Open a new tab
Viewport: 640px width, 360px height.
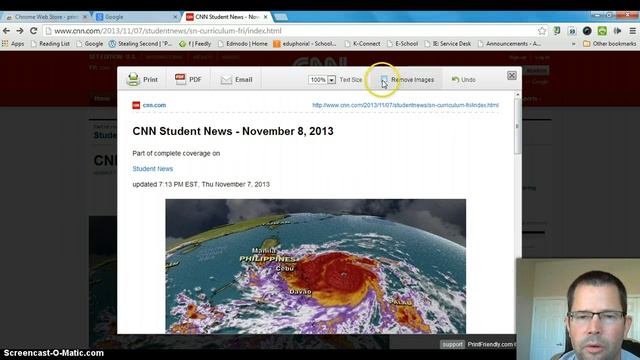[x=281, y=17]
